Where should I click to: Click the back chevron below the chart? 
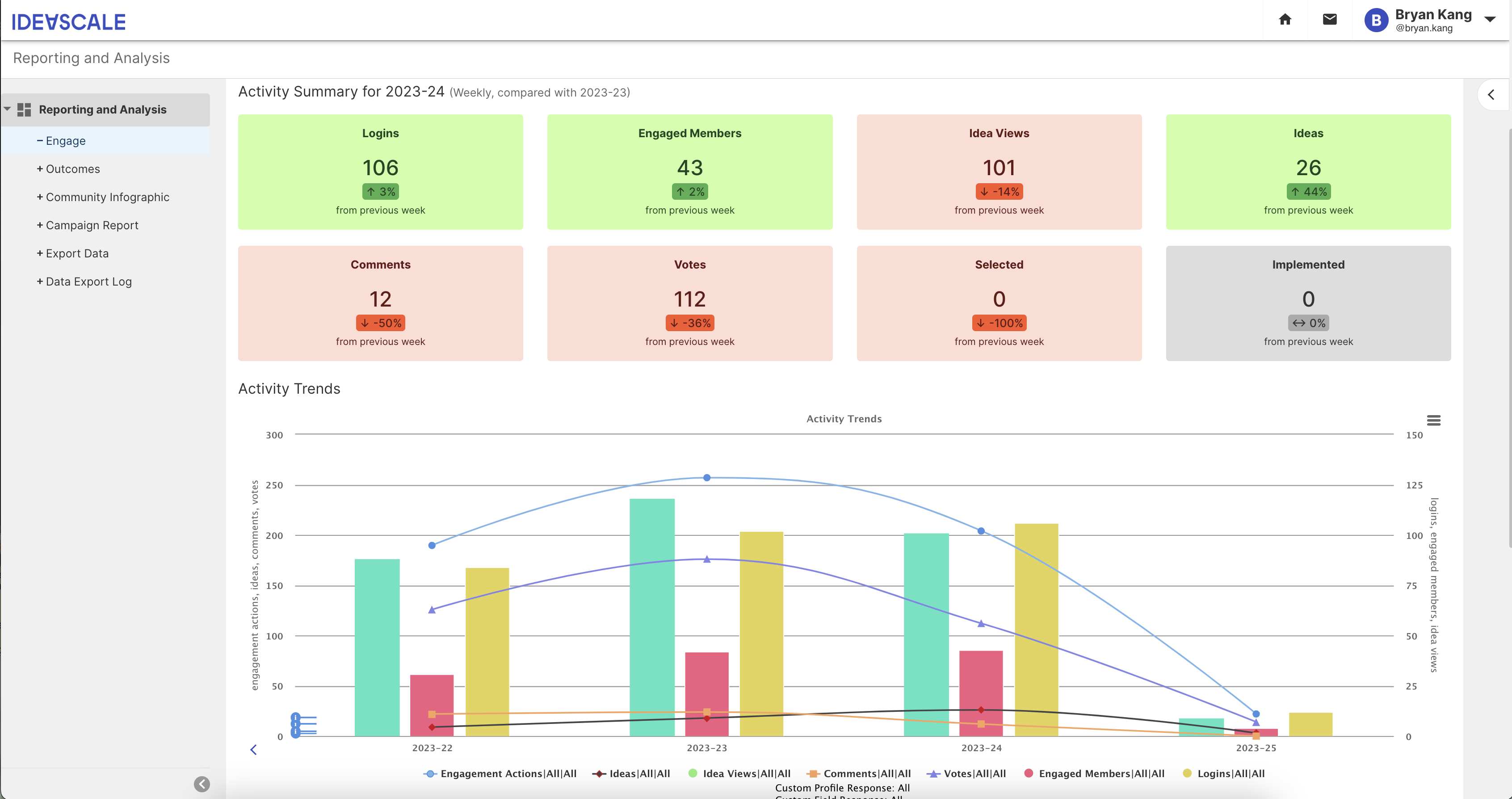(253, 750)
